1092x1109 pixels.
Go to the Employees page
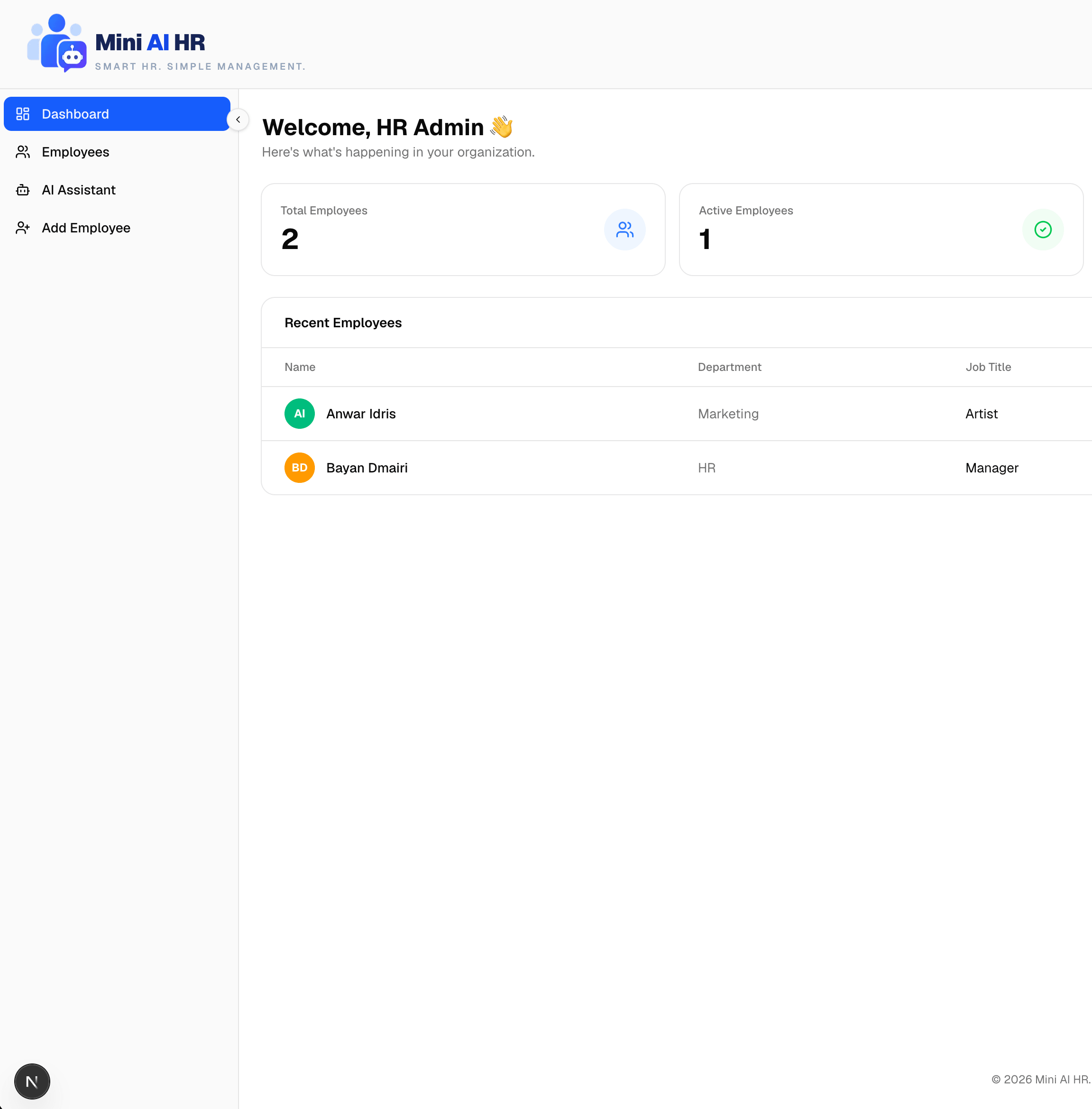(x=117, y=151)
